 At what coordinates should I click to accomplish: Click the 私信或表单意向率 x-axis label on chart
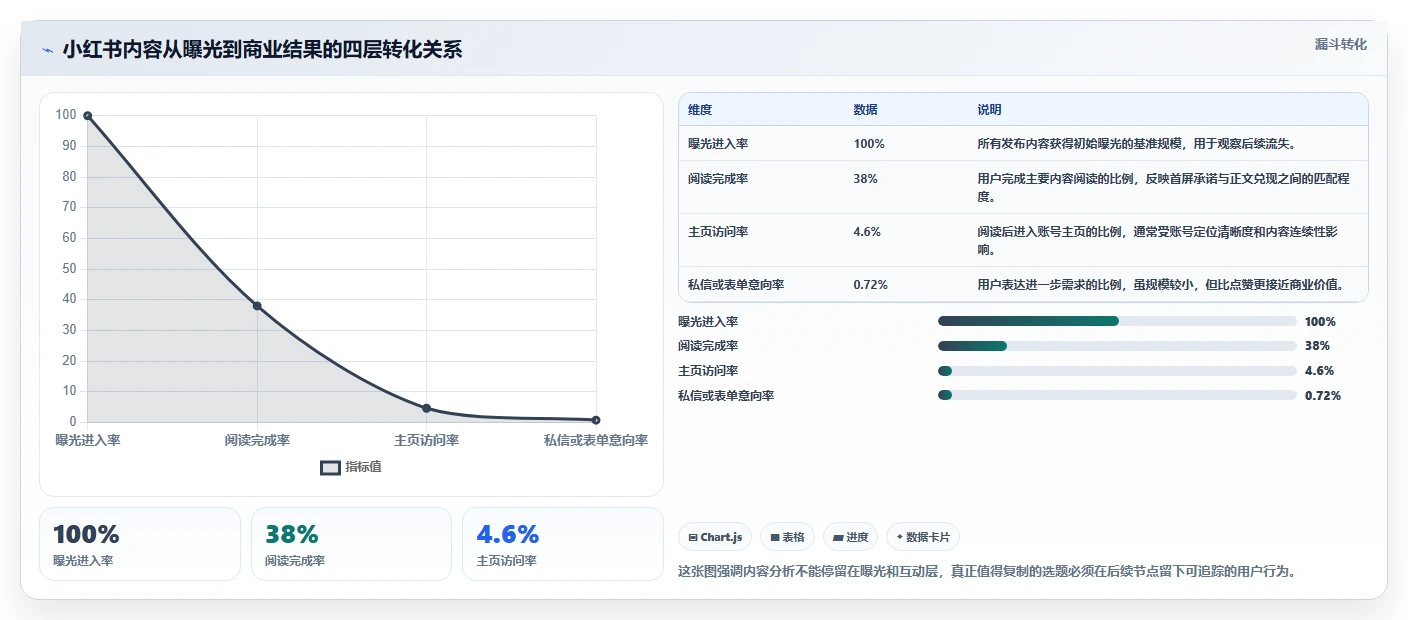(x=596, y=440)
